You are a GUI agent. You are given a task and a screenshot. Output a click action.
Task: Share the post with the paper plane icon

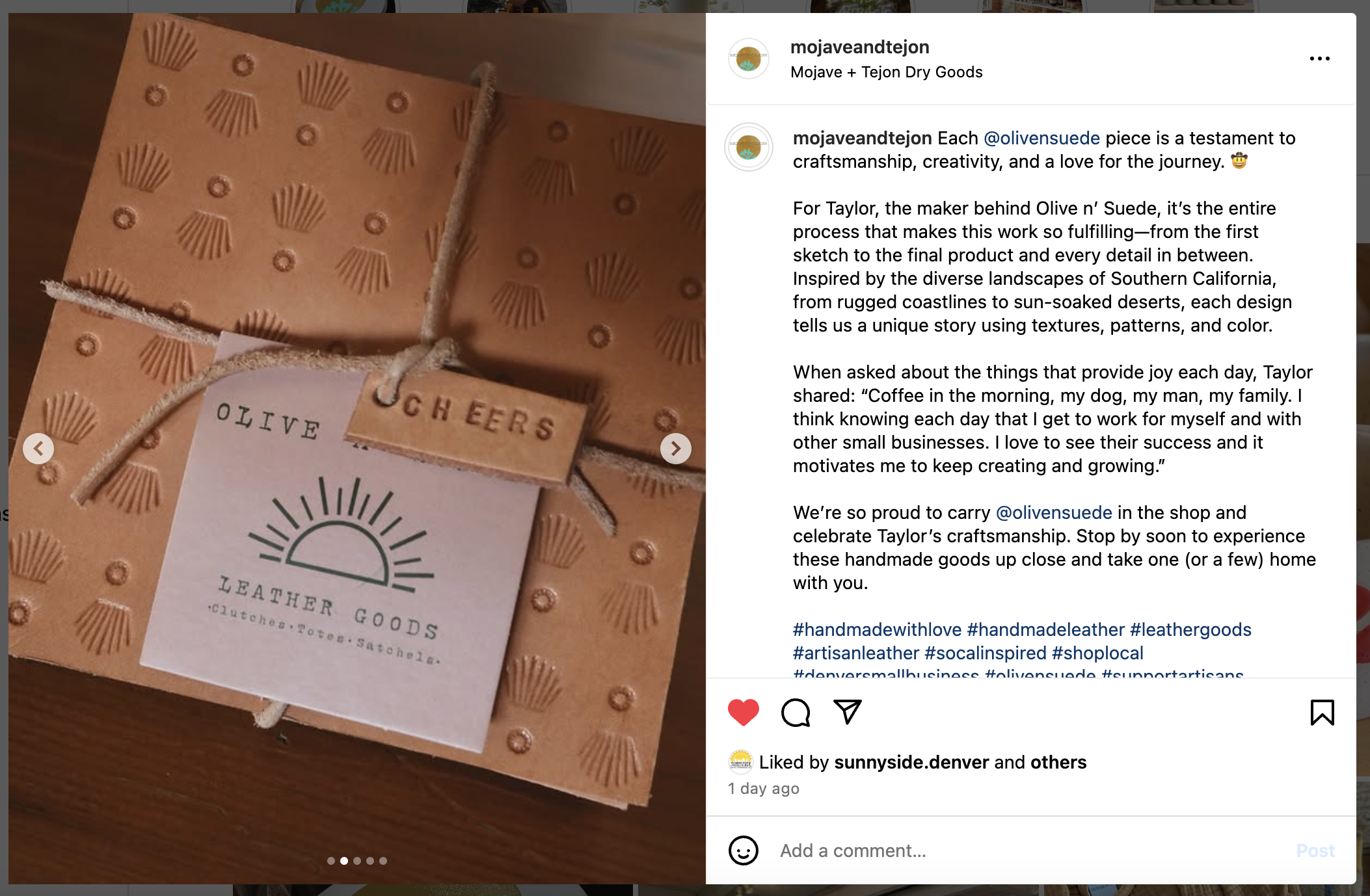point(848,712)
